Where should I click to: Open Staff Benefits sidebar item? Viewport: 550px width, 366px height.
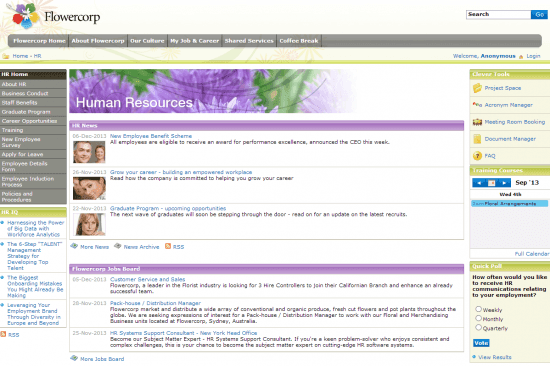coord(33,102)
